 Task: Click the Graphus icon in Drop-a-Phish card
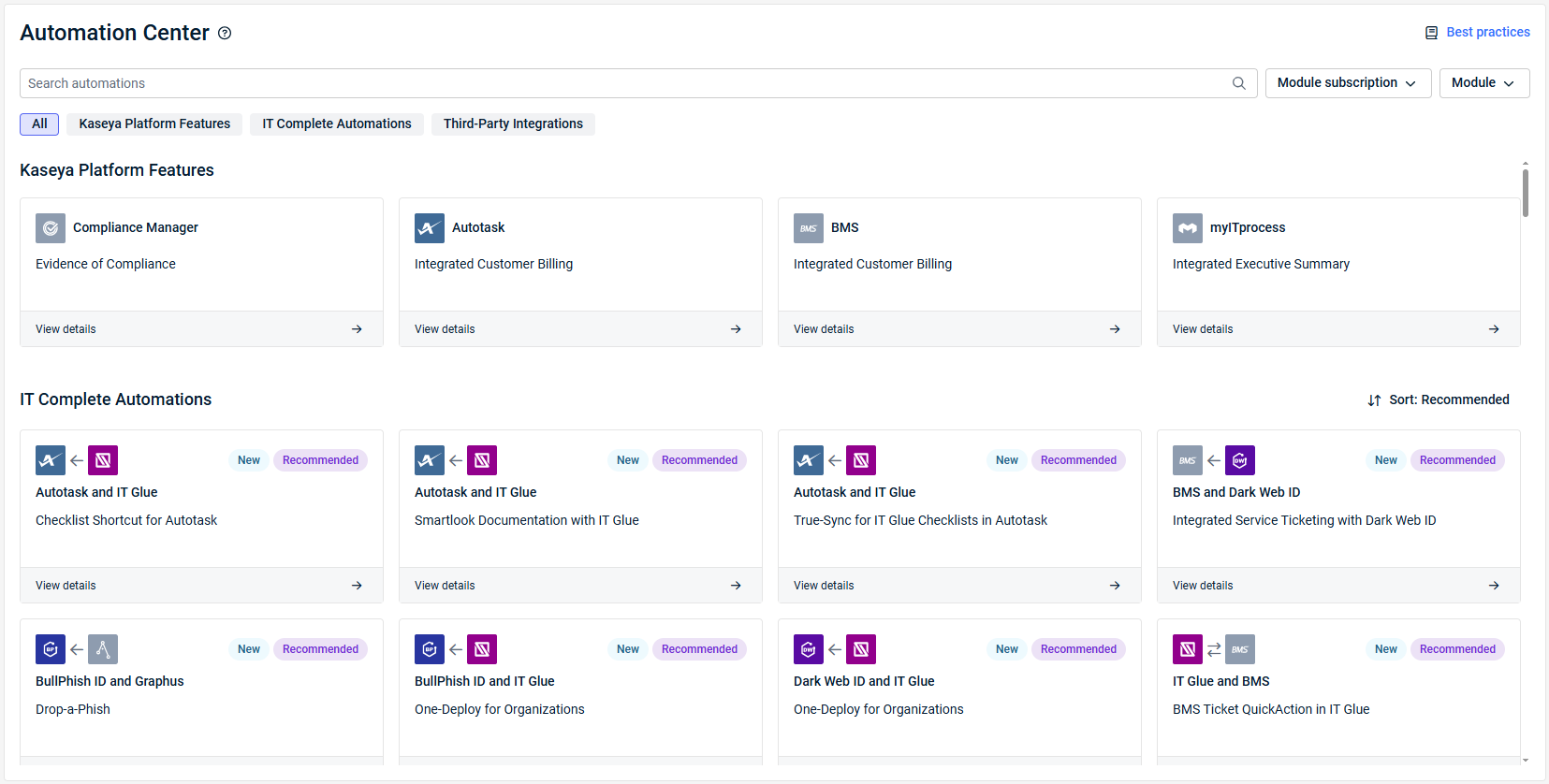103,649
